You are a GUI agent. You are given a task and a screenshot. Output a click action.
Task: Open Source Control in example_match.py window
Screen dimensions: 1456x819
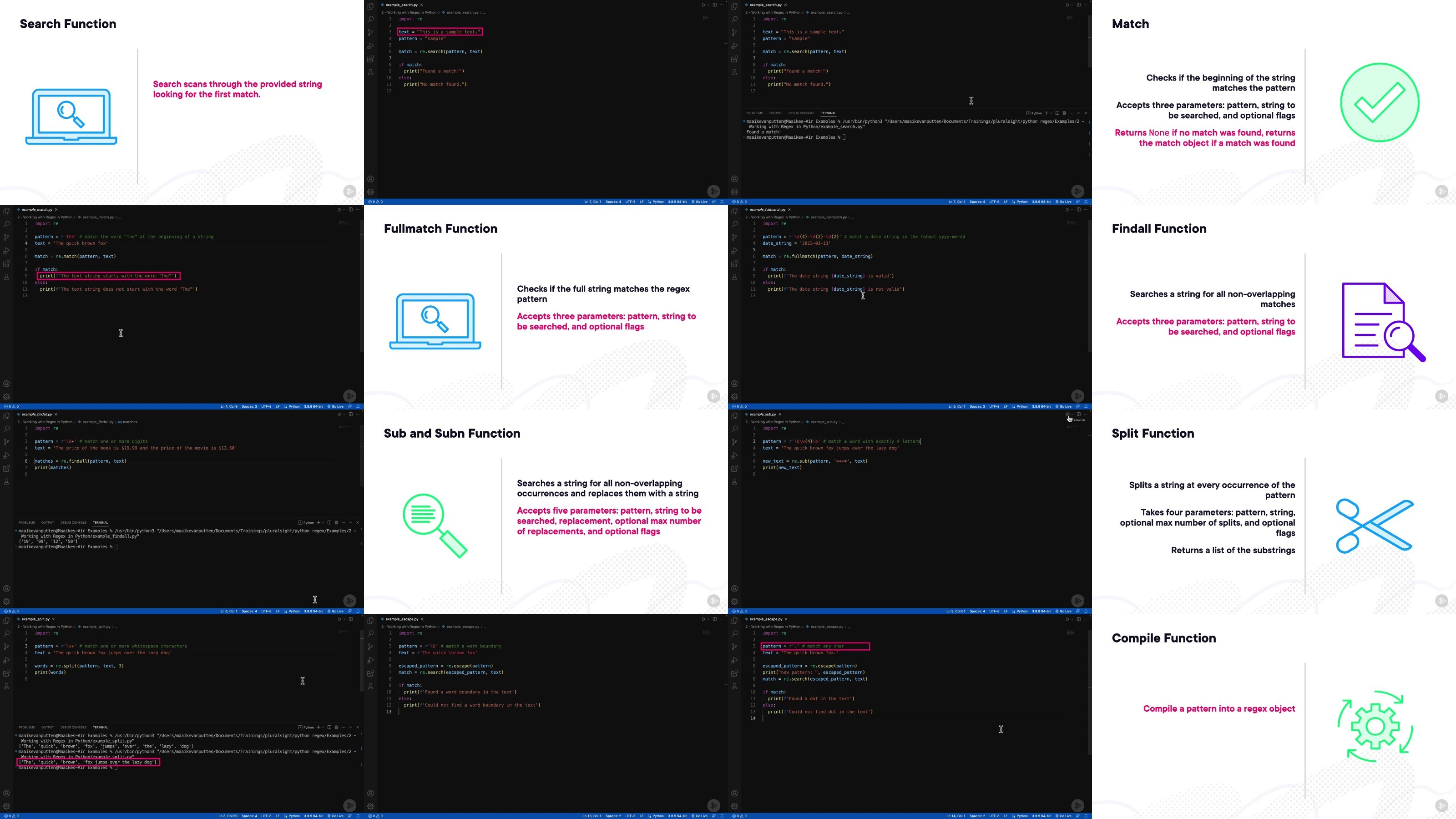(6, 238)
